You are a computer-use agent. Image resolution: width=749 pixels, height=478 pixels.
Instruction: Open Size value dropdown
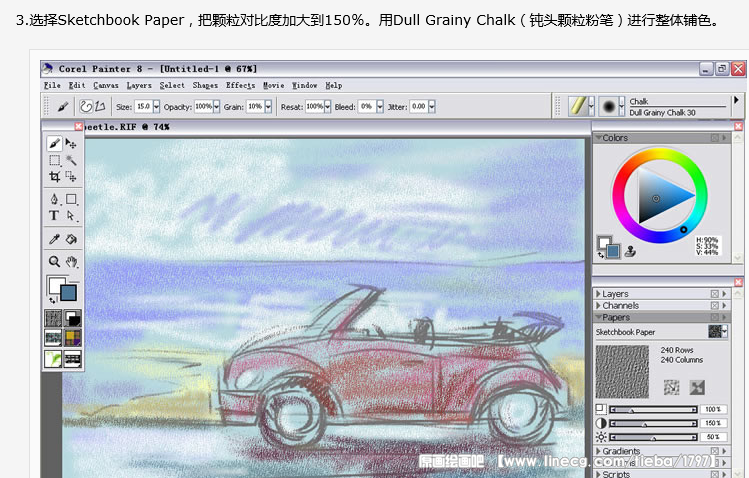pos(156,106)
